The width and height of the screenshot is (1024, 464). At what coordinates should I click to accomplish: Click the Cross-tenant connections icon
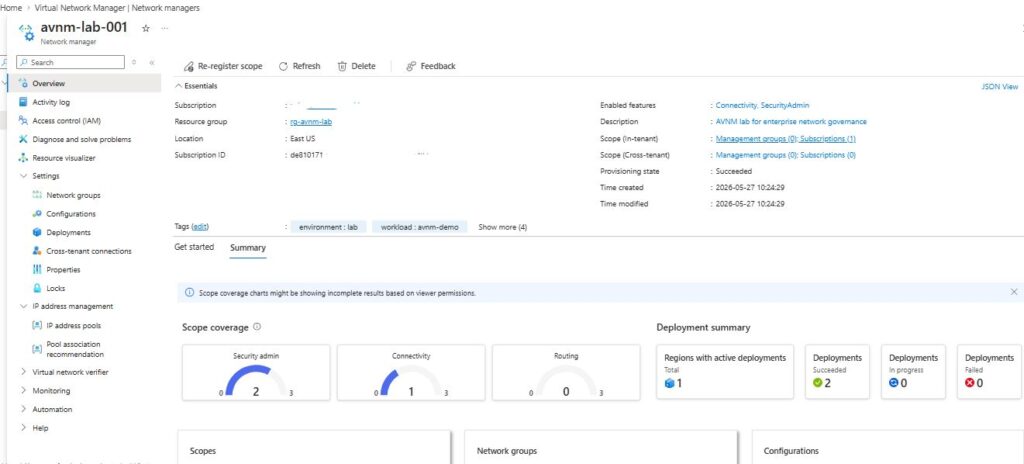click(x=37, y=251)
